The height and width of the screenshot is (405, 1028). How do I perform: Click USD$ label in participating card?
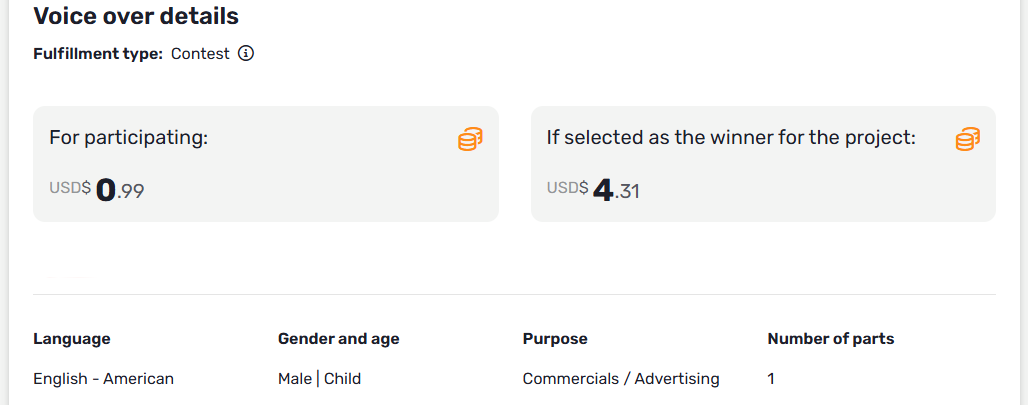(x=70, y=187)
